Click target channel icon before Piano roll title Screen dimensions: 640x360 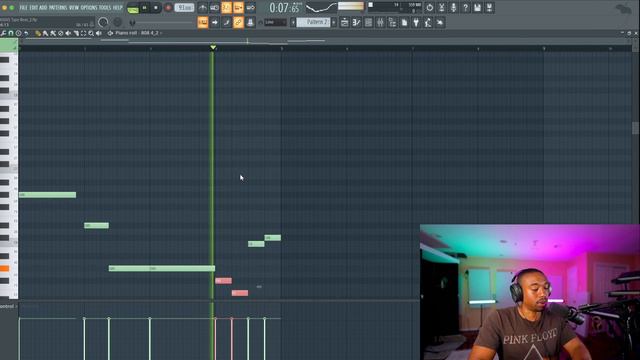pos(110,33)
